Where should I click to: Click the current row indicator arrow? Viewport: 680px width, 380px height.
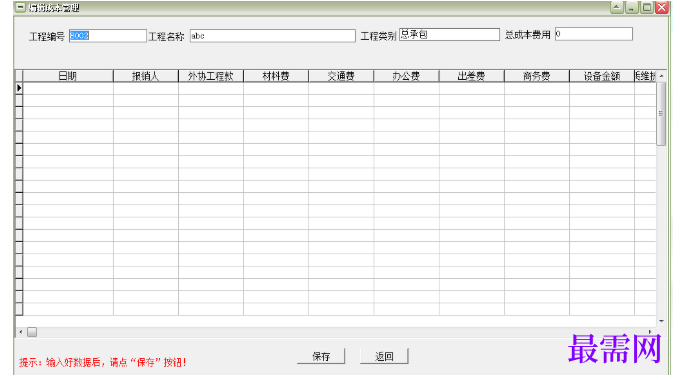[19, 88]
